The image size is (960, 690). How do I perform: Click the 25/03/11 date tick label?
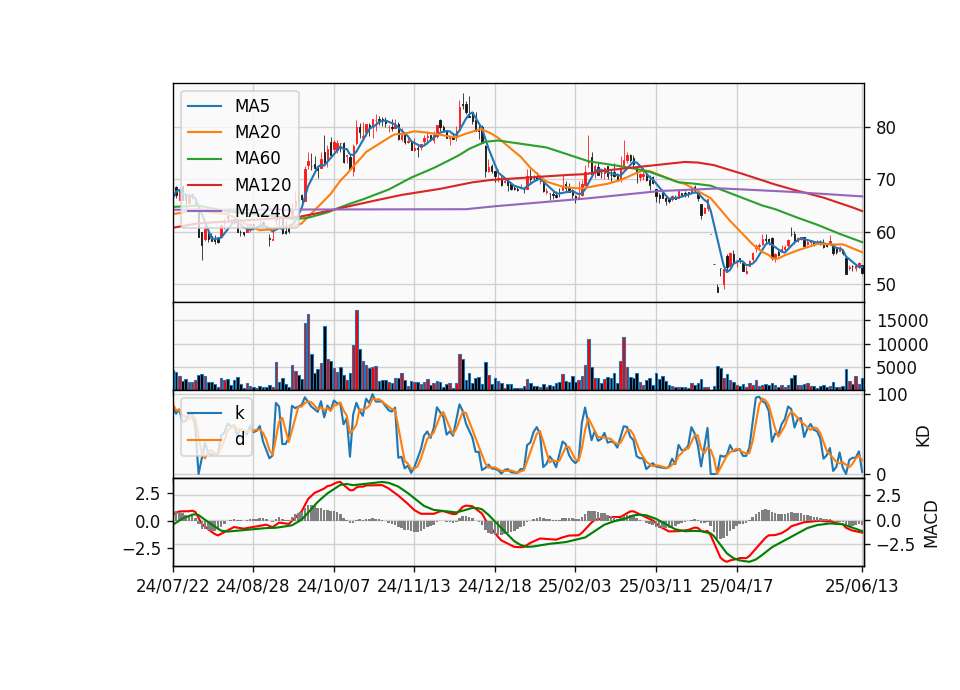[x=656, y=586]
